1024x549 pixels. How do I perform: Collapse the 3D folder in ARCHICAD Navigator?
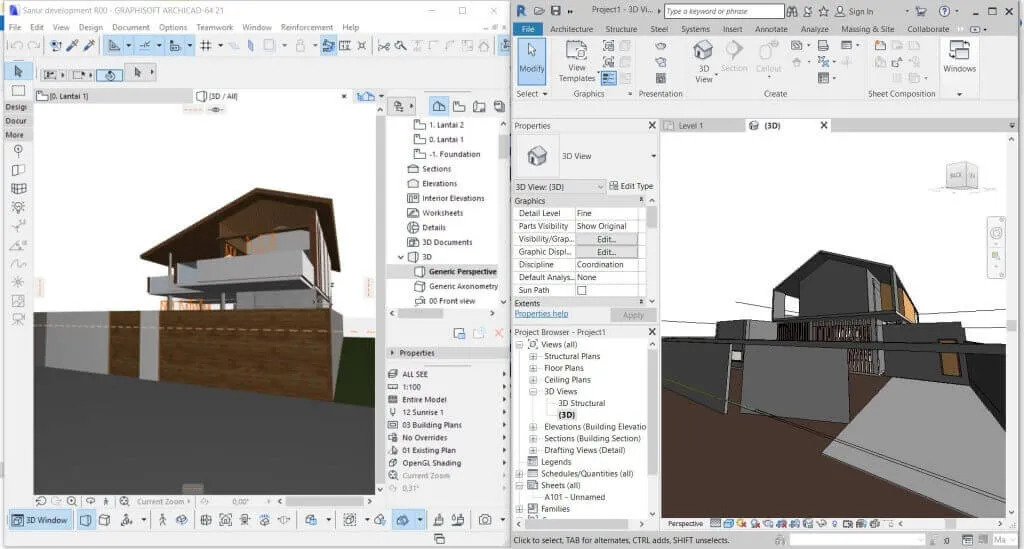[401, 257]
